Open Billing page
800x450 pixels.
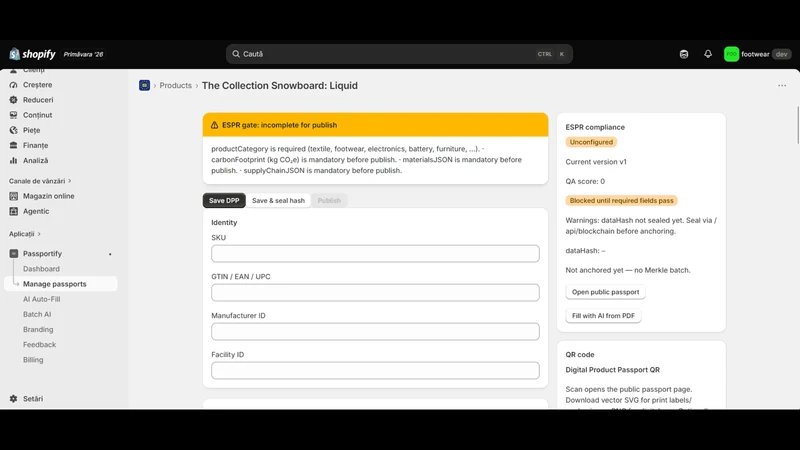point(33,360)
